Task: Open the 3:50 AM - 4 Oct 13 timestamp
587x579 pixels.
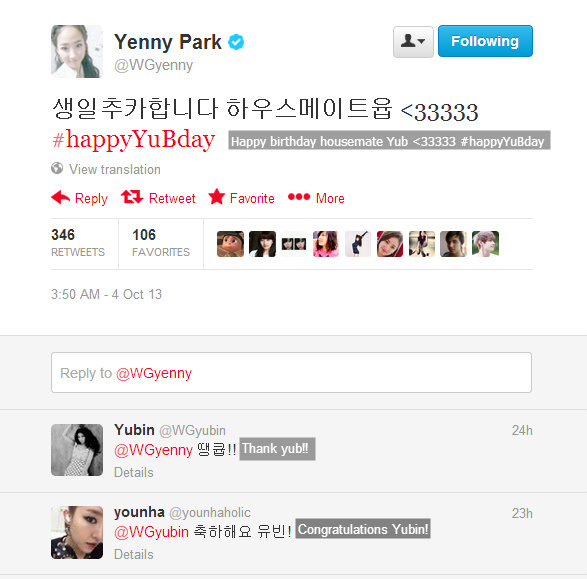Action: tap(106, 294)
